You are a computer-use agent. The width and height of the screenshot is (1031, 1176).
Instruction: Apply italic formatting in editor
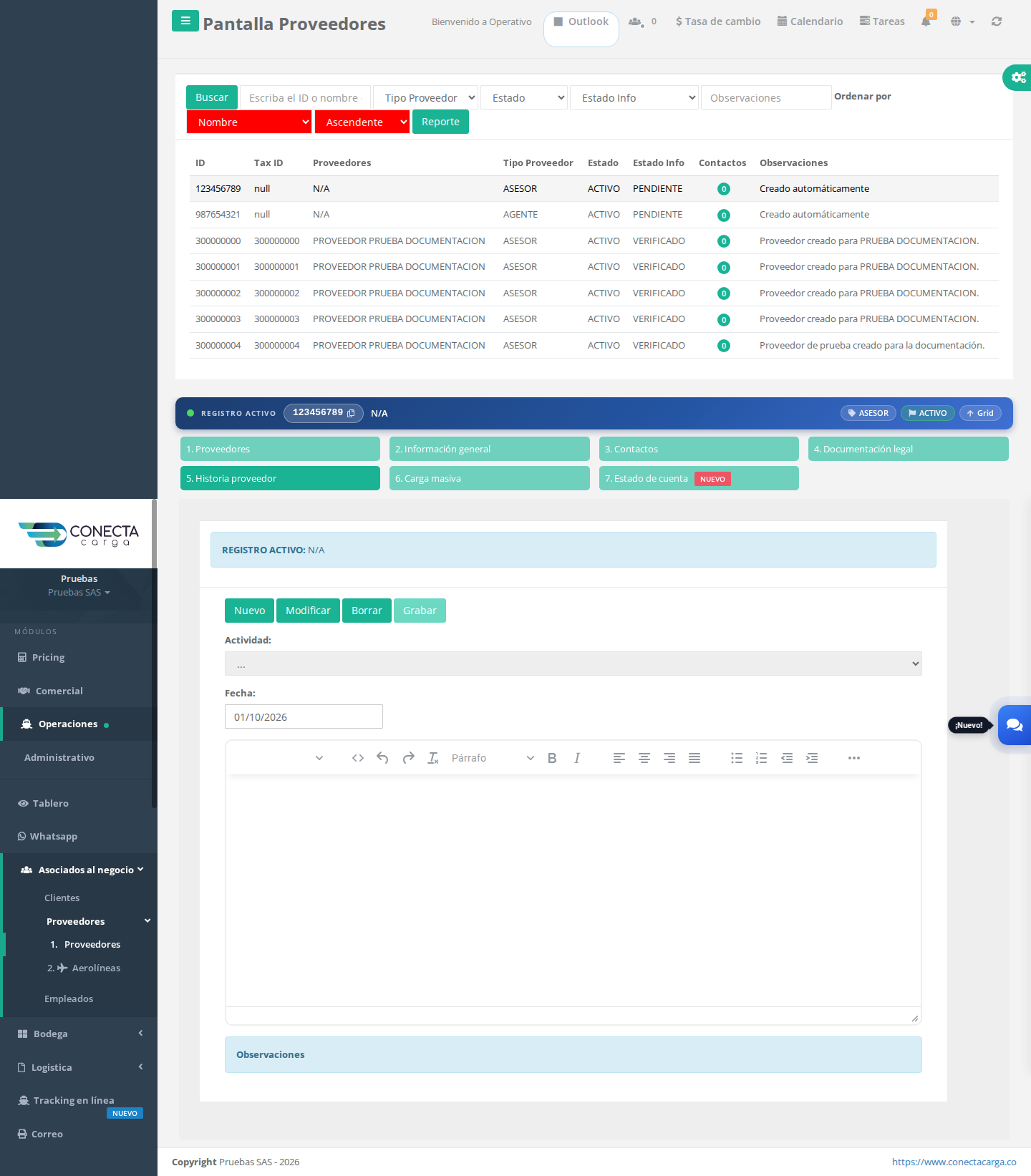577,758
